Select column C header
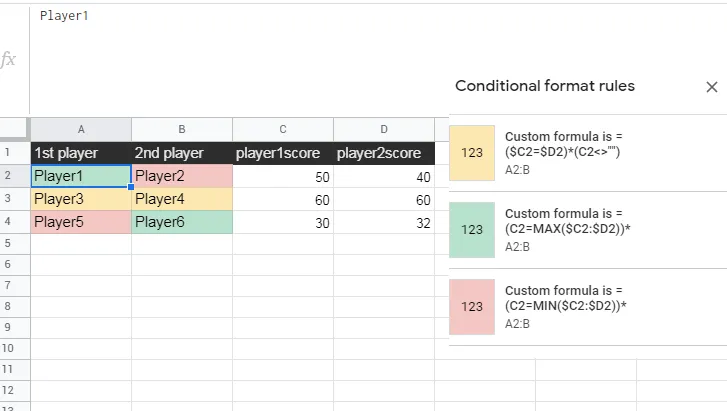This screenshot has width=727, height=411. (283, 129)
